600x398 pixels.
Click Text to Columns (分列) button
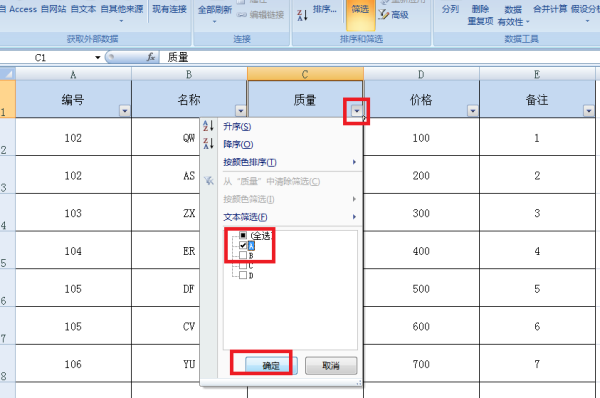click(450, 9)
